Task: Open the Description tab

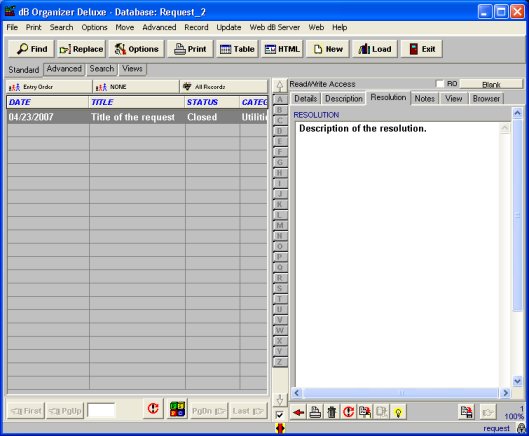Action: [x=344, y=99]
